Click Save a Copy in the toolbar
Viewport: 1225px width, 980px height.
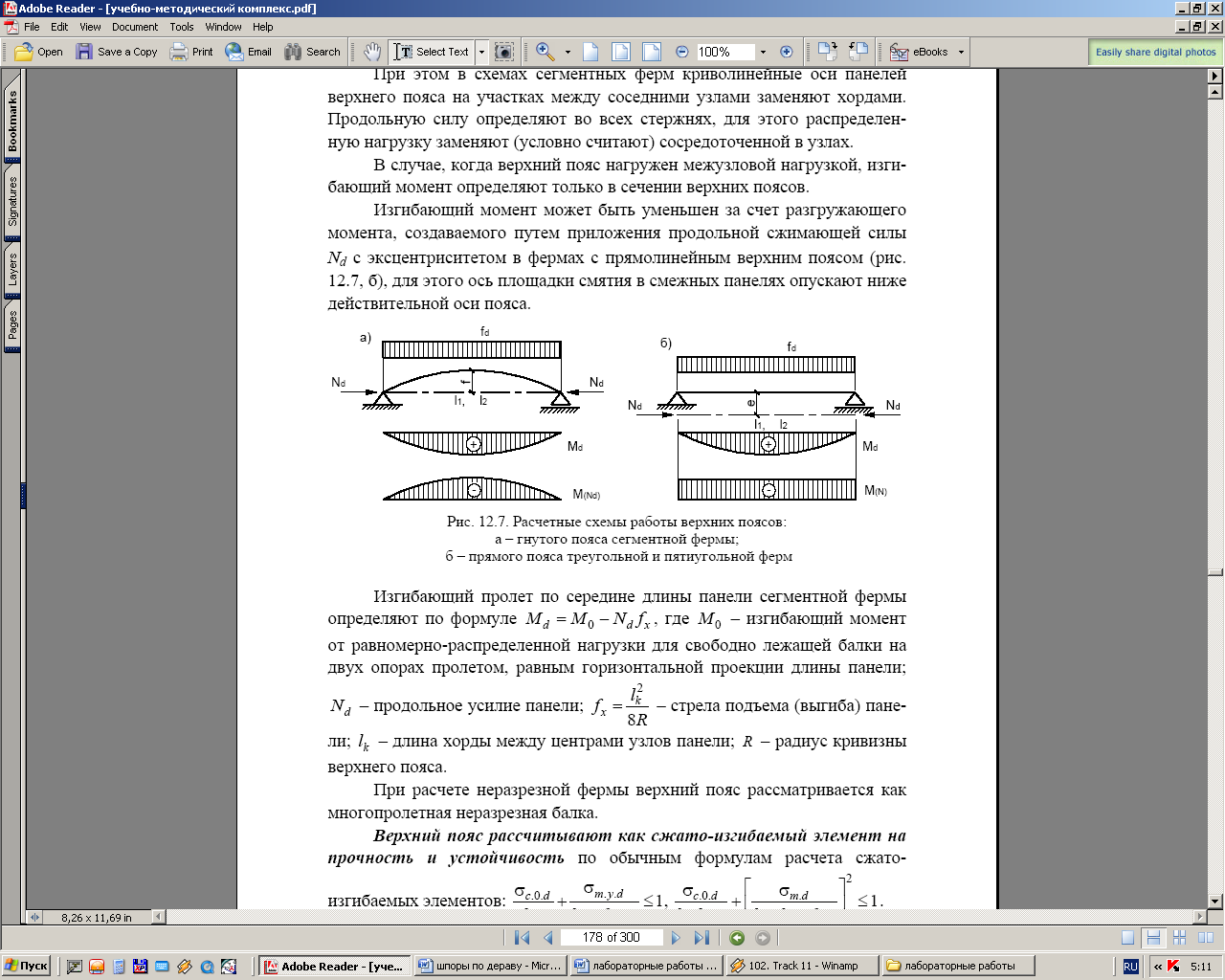coord(117,52)
